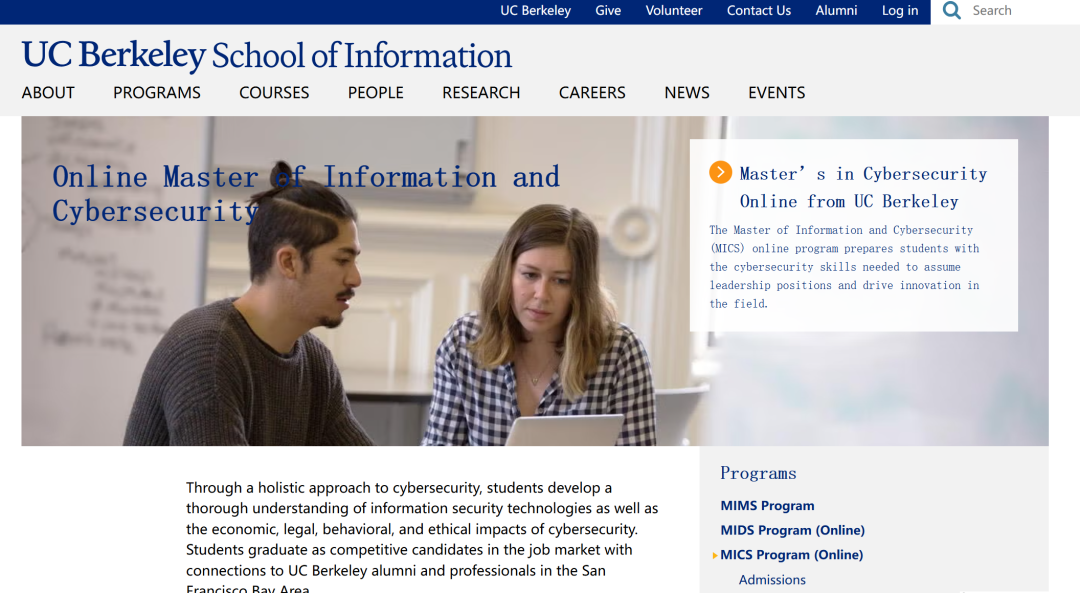Open Admissions under MICS Program
The height and width of the screenshot is (593, 1080).
(772, 580)
